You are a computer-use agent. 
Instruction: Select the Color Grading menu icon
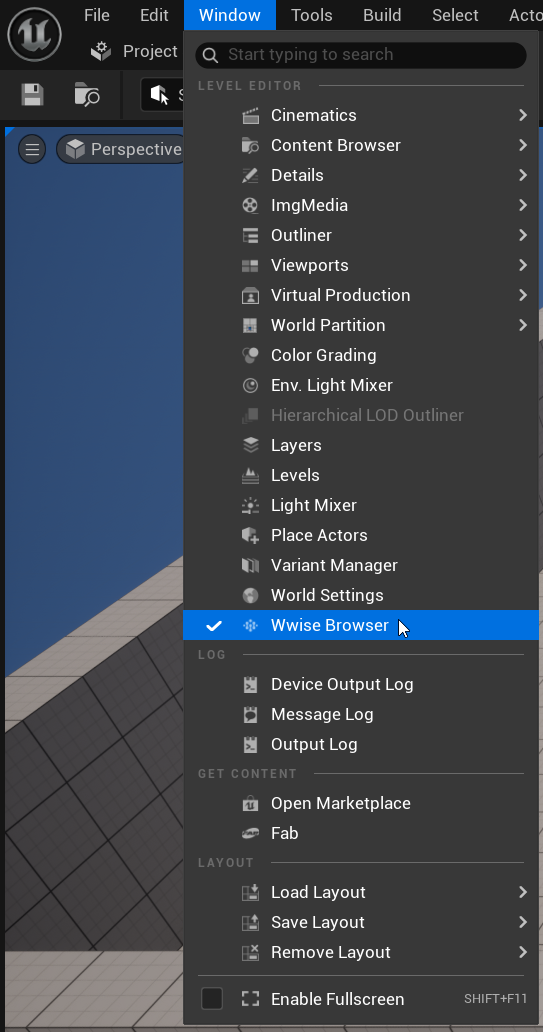pos(250,355)
